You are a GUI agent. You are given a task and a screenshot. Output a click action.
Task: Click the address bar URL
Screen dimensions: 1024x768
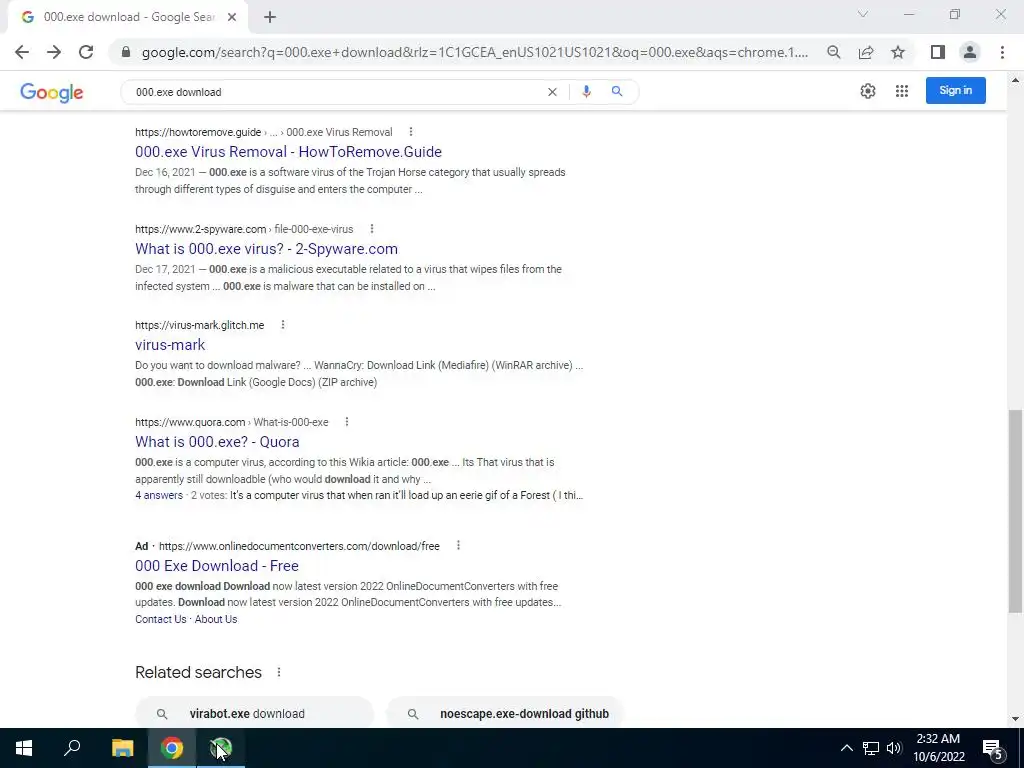pos(474,52)
